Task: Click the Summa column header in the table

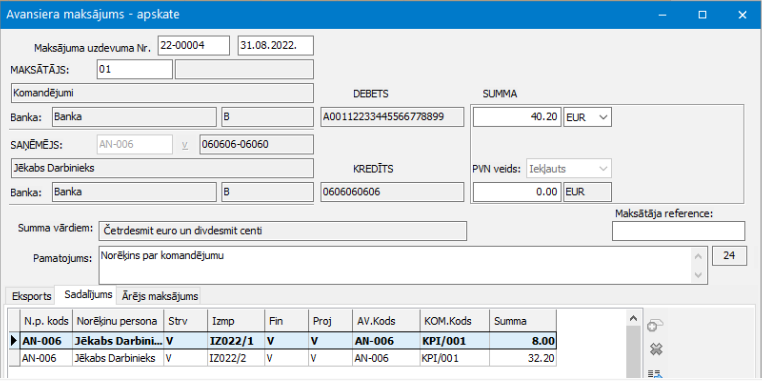Action: click(x=522, y=321)
